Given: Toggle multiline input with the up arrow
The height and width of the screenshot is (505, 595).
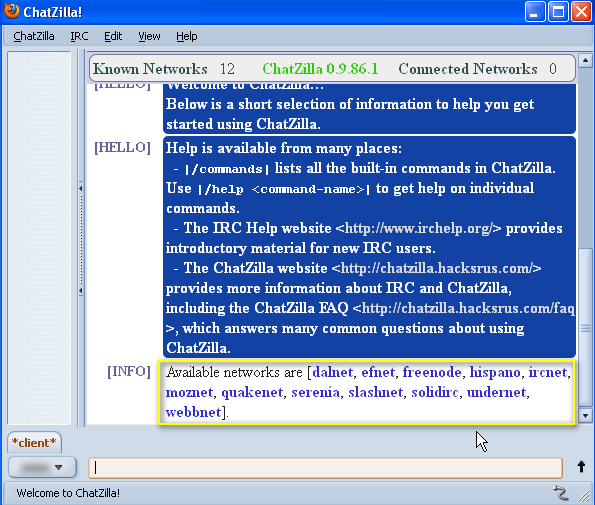Looking at the screenshot, I should pos(581,467).
